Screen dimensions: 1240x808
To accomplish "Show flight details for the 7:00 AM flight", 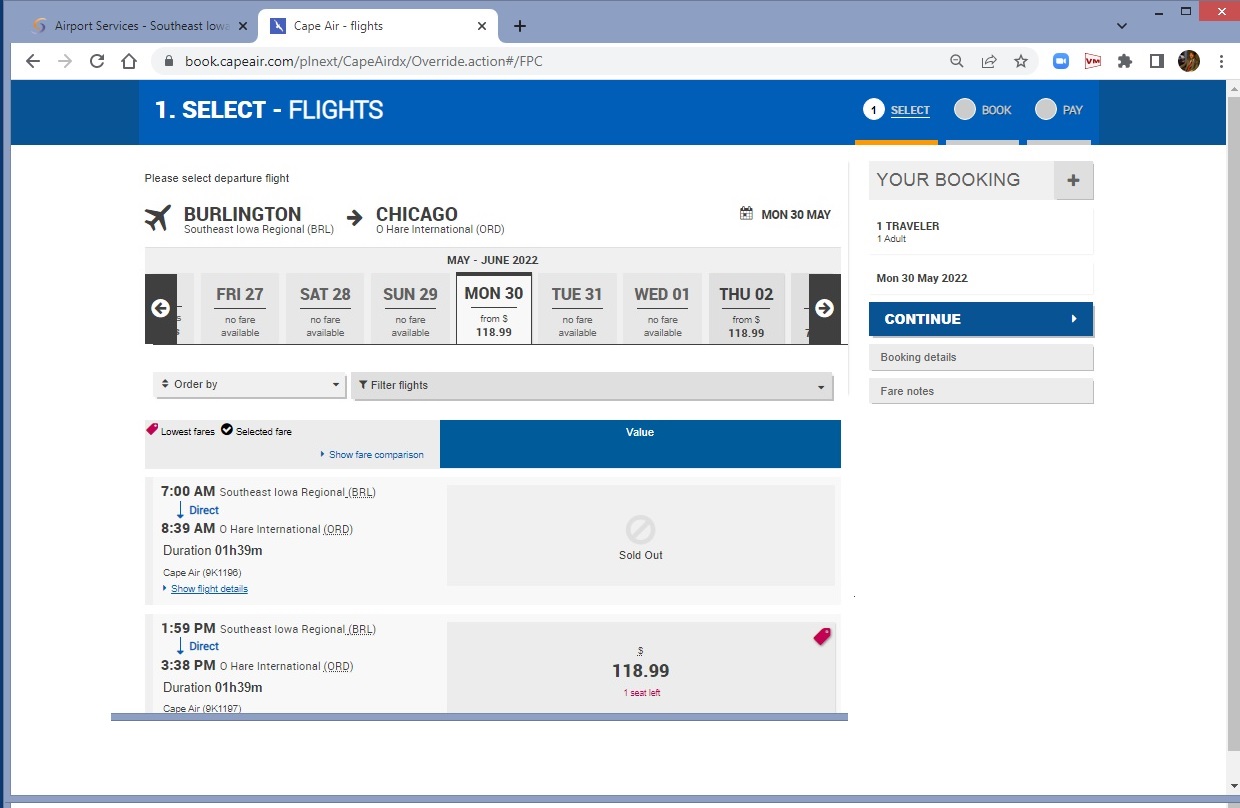I will pos(209,589).
